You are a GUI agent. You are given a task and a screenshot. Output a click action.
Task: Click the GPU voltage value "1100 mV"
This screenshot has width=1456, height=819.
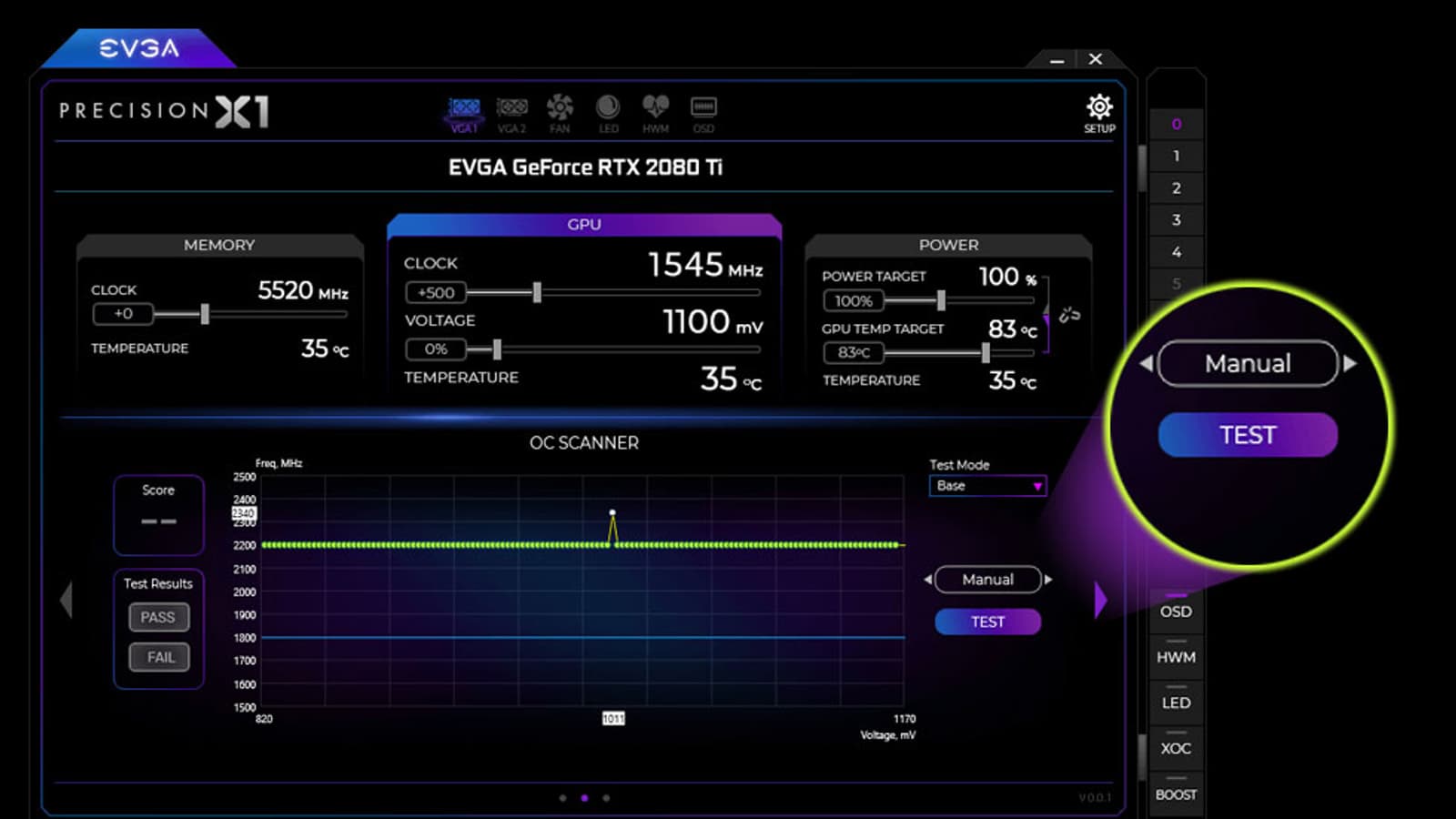click(713, 322)
